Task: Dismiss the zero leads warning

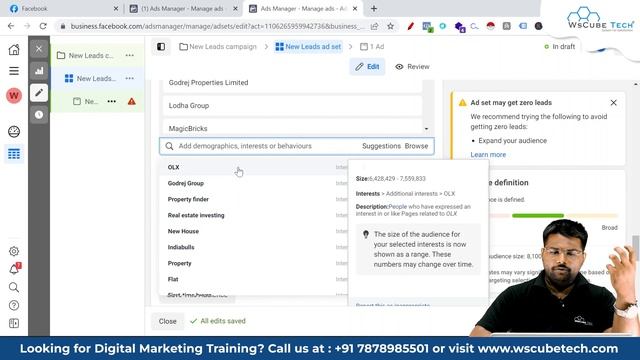Action: pos(613,103)
